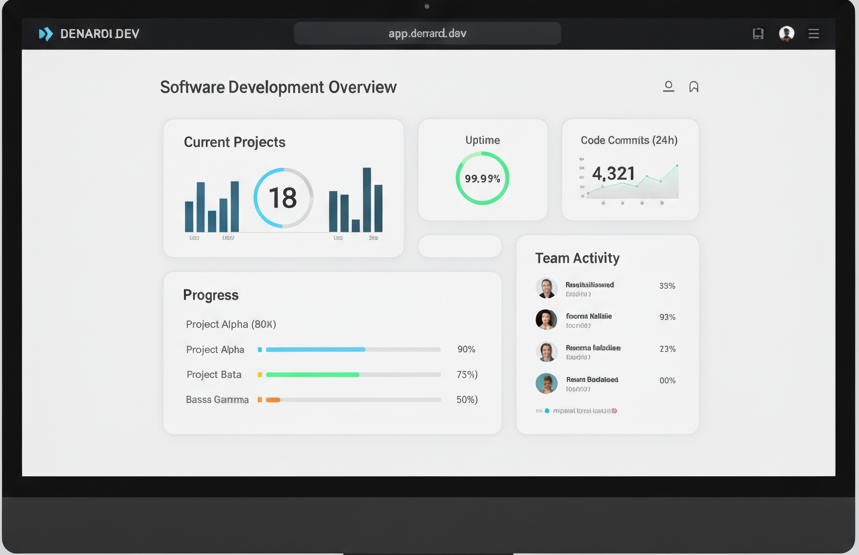Viewport: 859px width, 555px height.
Task: Select the team member avatar with 93%
Action: click(546, 320)
